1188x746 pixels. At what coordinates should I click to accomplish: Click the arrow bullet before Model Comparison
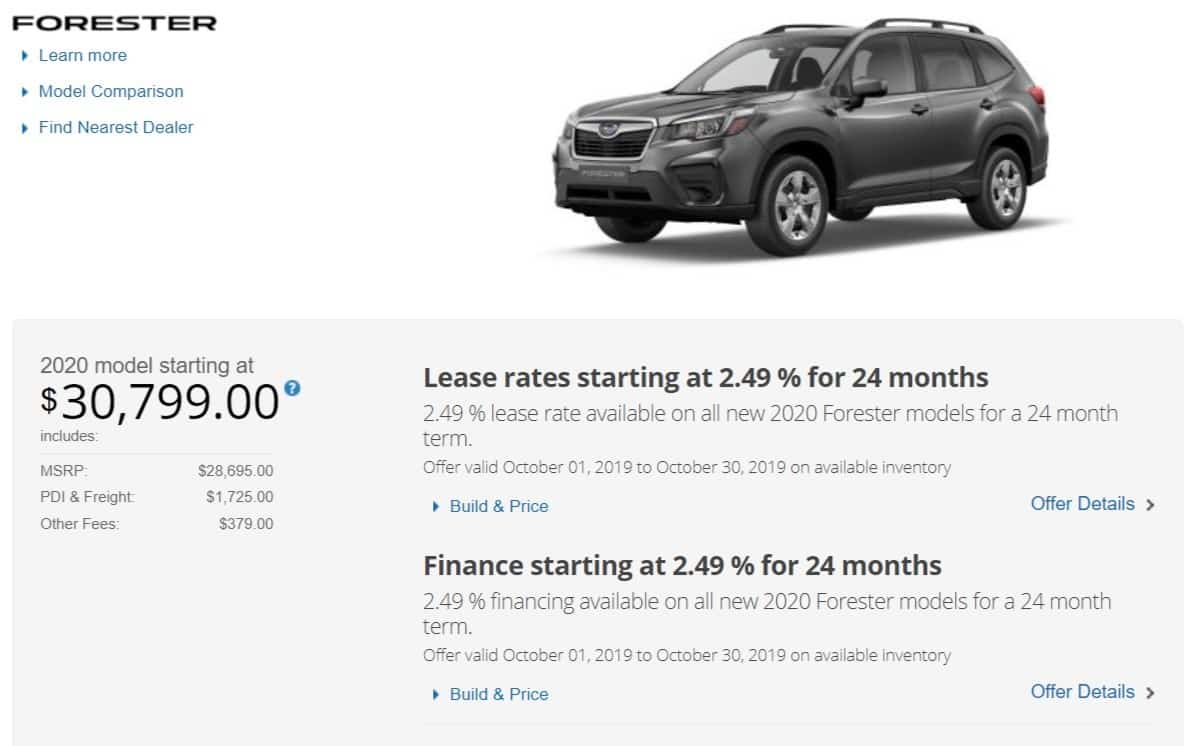click(25, 92)
